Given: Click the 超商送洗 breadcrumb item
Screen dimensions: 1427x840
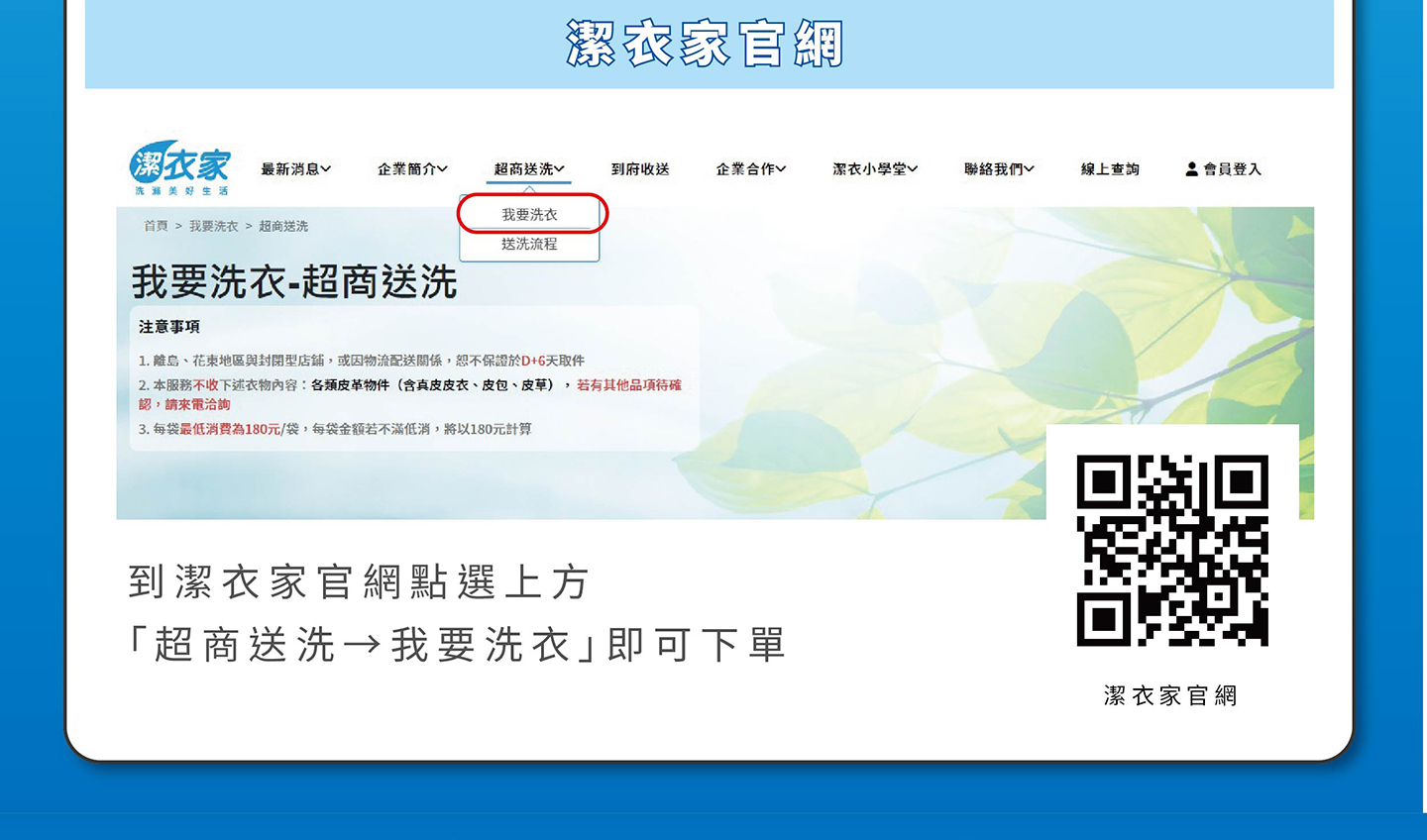Looking at the screenshot, I should point(283,226).
